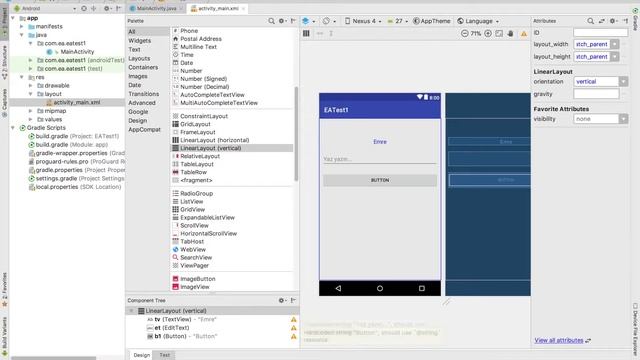The width and height of the screenshot is (640, 360).
Task: Hide the Palette panel pin icon
Action: pos(293,21)
